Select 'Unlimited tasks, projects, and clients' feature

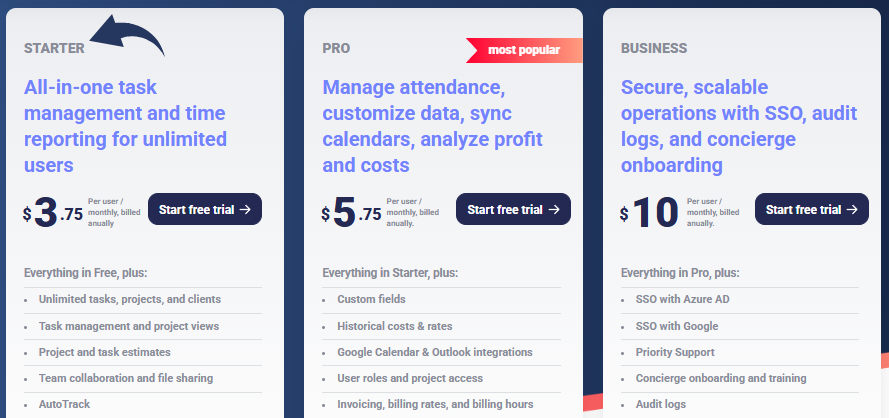[x=130, y=299]
